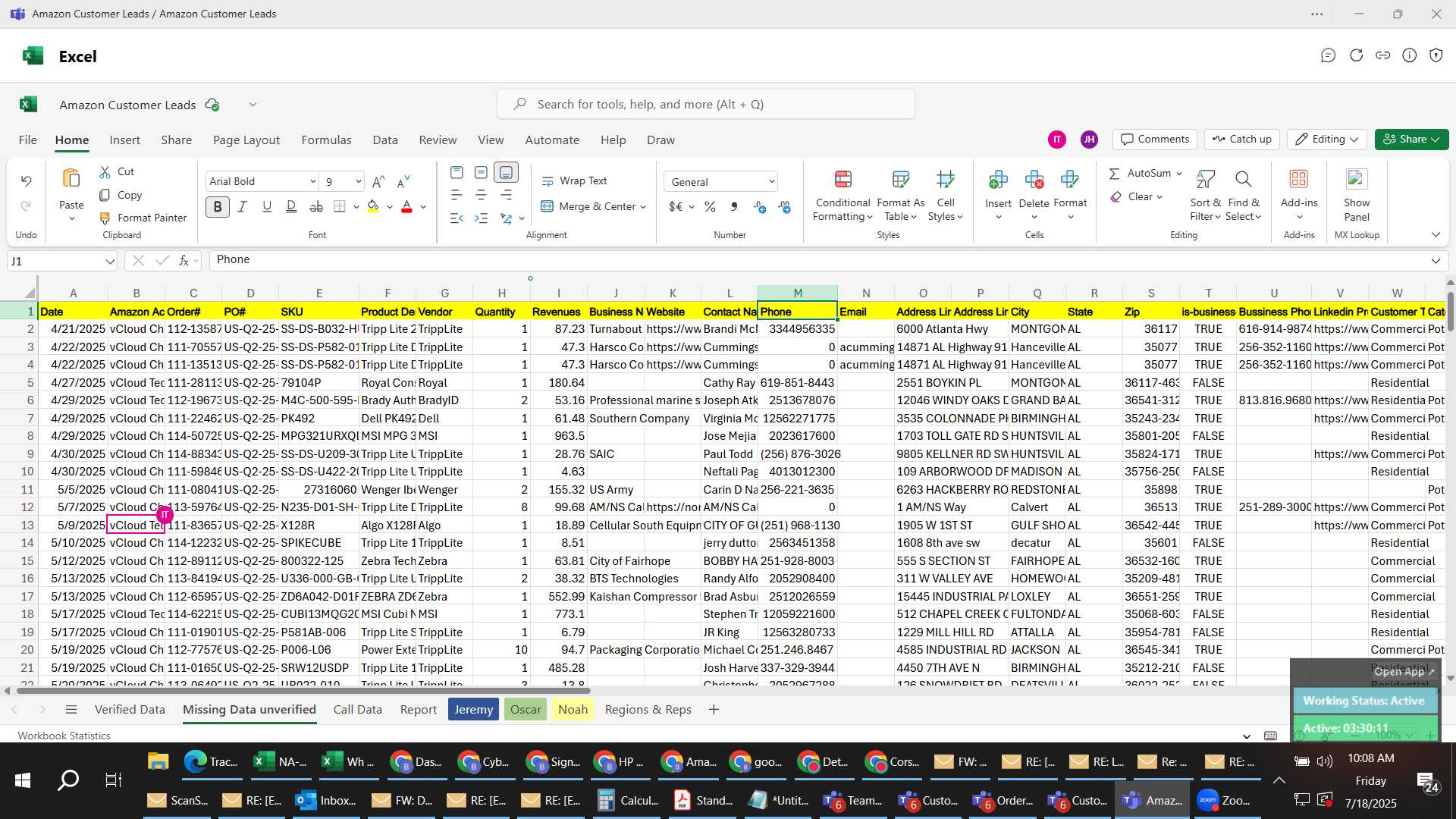Image resolution: width=1456 pixels, height=819 pixels.
Task: Click the search for tools and help box
Action: pyautogui.click(x=705, y=105)
